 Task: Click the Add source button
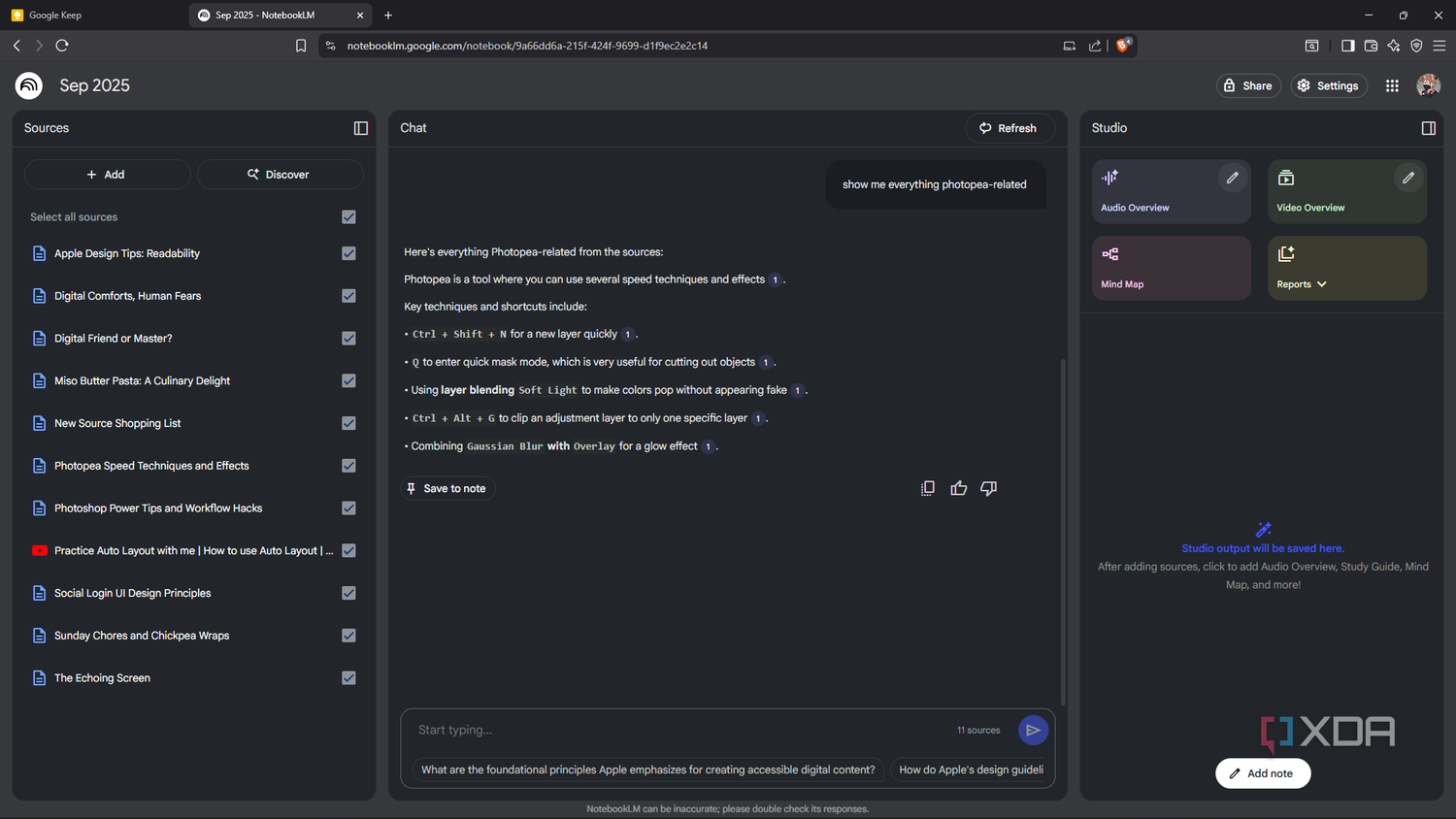pos(107,175)
